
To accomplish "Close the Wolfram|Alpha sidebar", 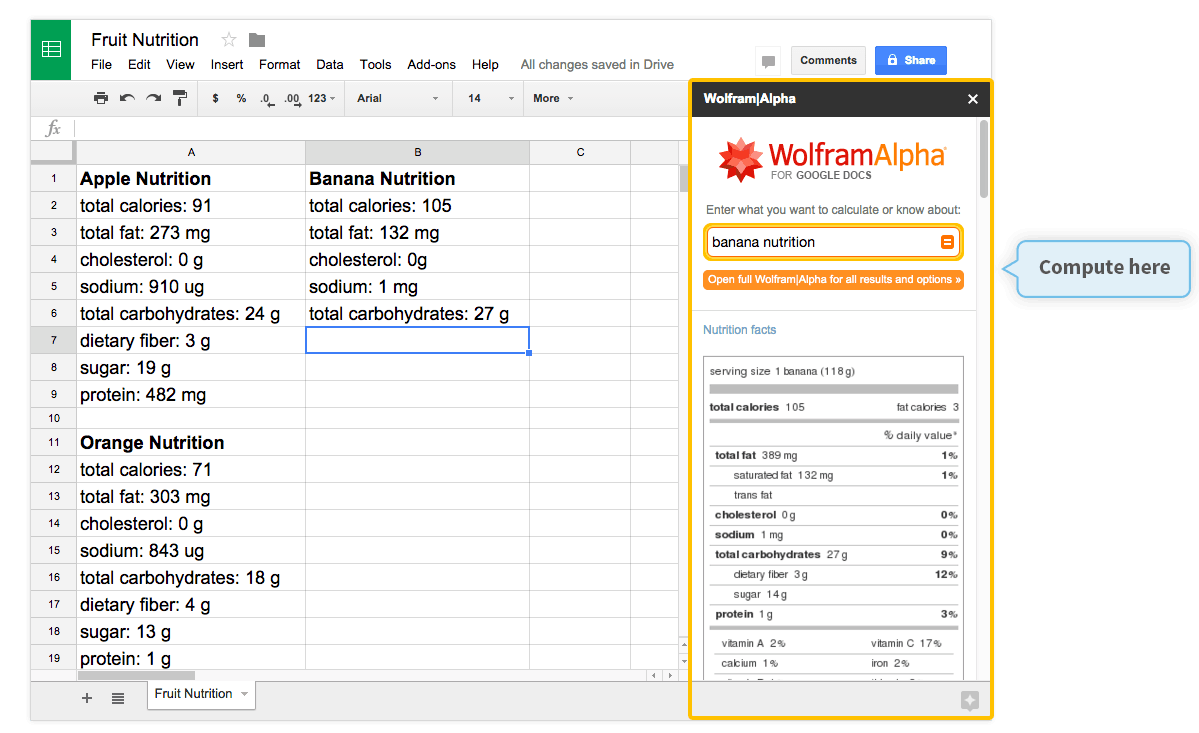I will (973, 99).
